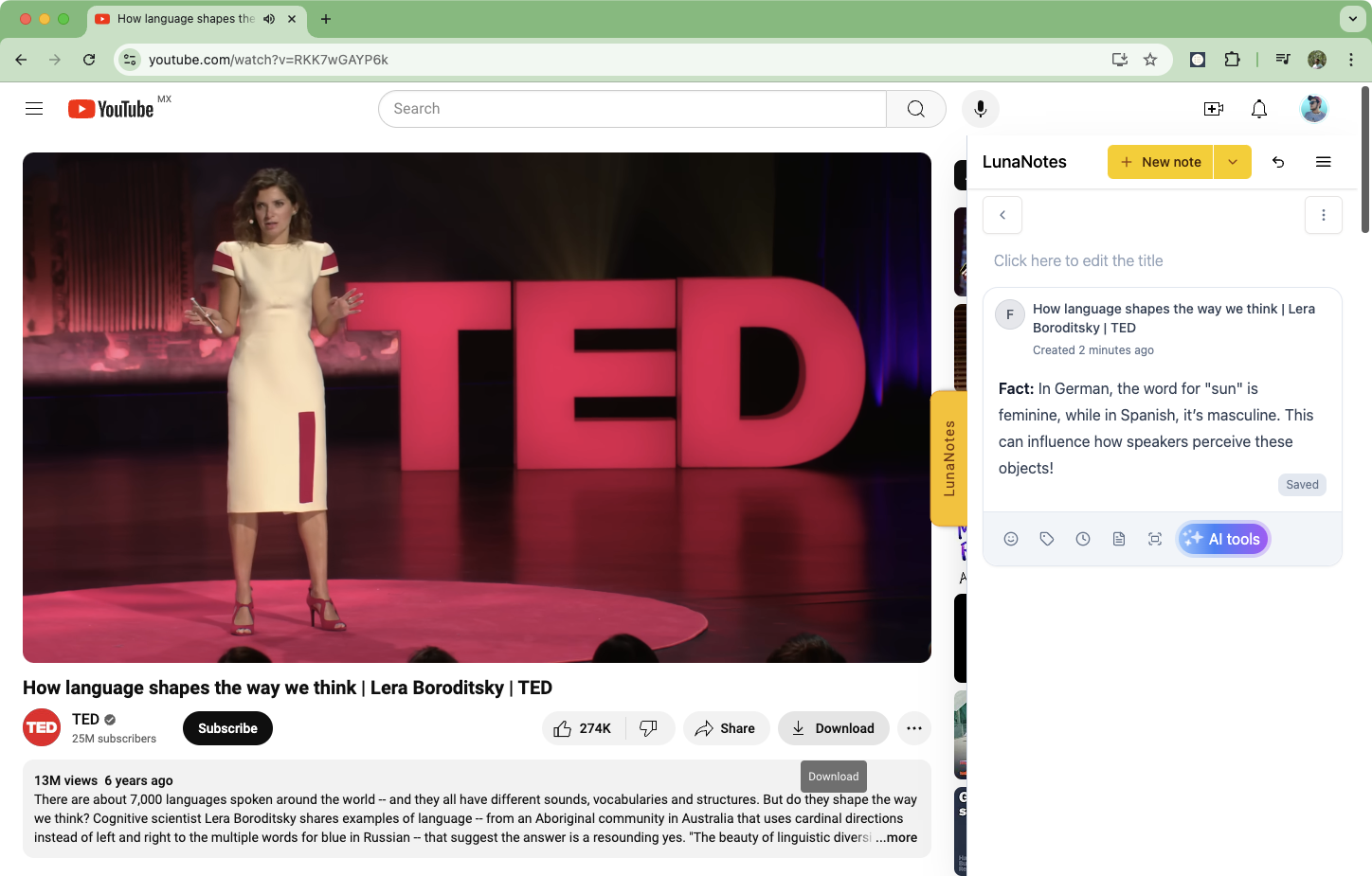Viewport: 1372px width, 876px height.
Task: Mute the tab using speaker icon
Action: 269,19
